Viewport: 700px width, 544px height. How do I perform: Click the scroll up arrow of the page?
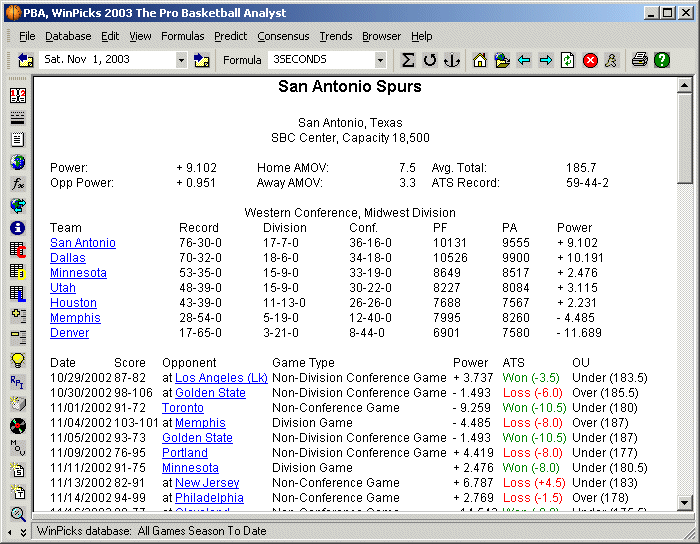click(684, 85)
